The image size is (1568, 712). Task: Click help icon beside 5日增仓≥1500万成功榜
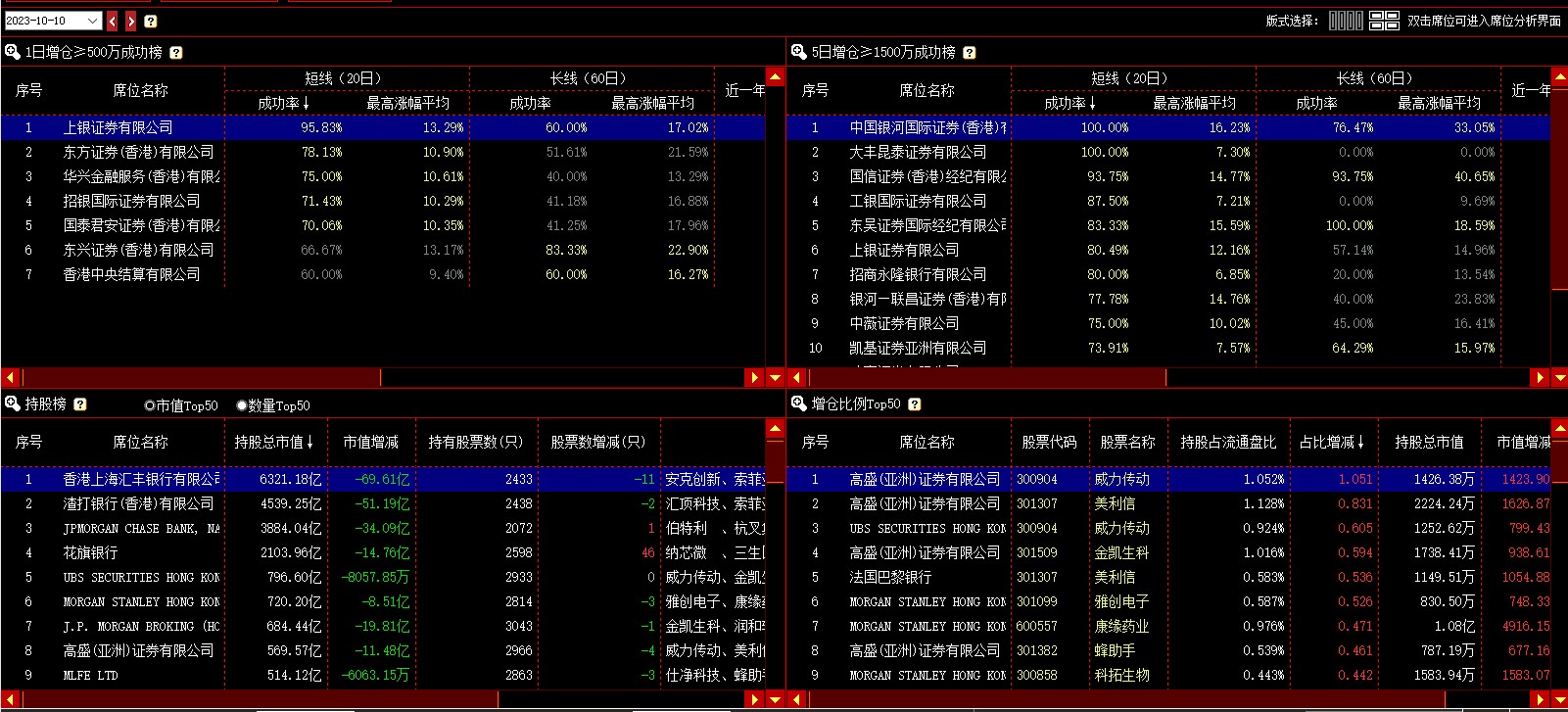click(970, 53)
